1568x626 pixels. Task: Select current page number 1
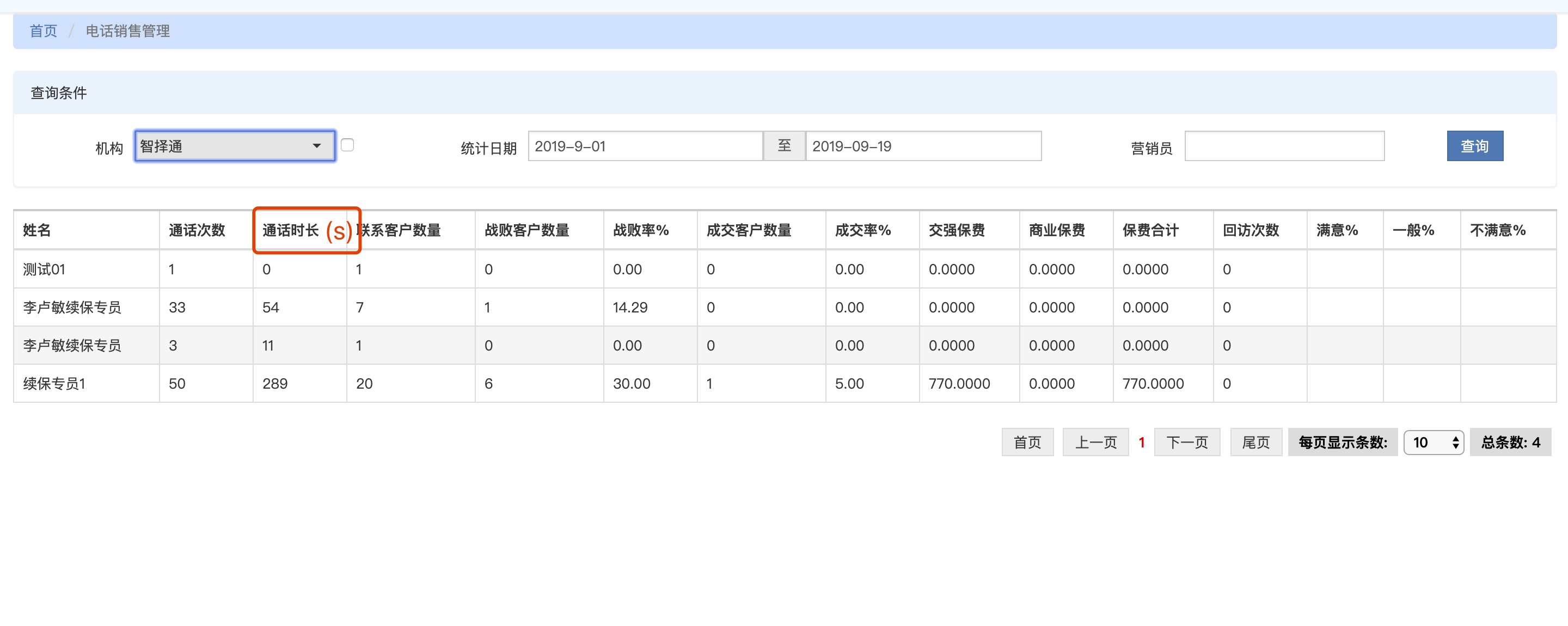pos(1141,442)
